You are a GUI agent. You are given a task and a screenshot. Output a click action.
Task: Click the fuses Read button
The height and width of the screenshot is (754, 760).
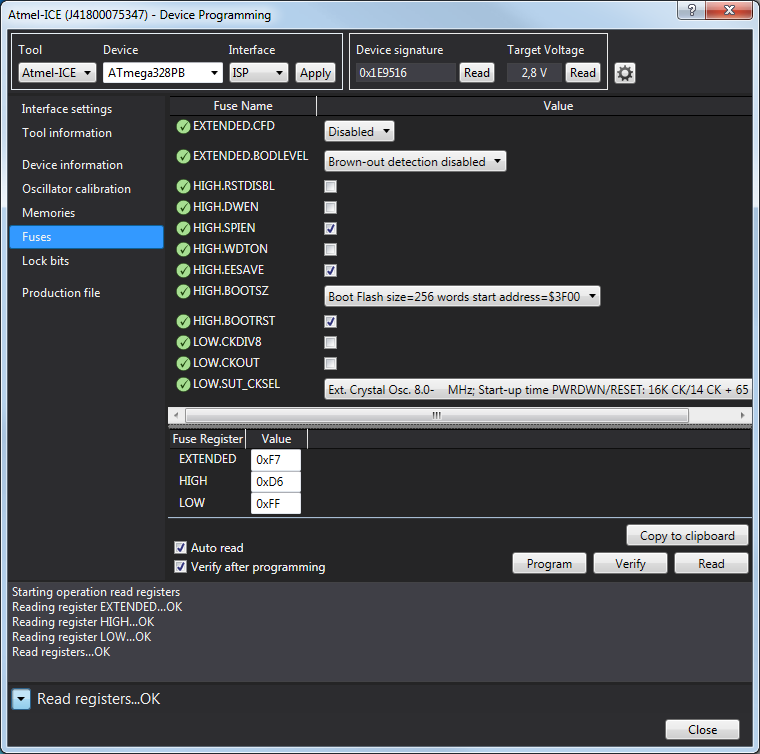tap(711, 564)
